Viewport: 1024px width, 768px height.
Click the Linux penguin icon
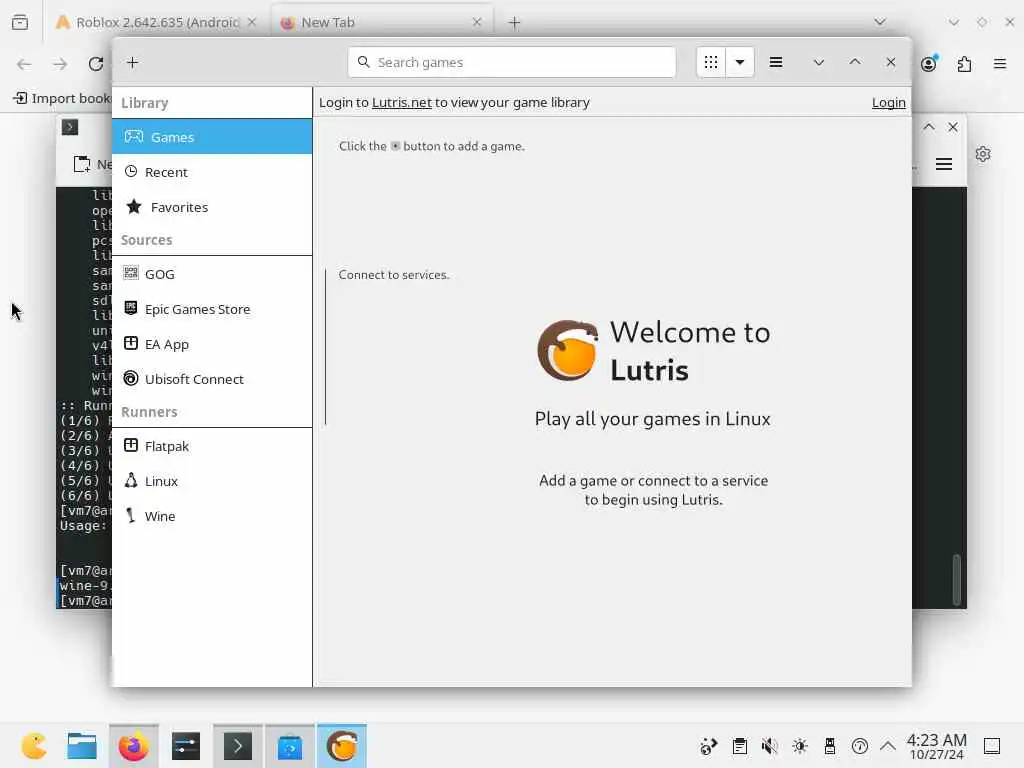[131, 481]
